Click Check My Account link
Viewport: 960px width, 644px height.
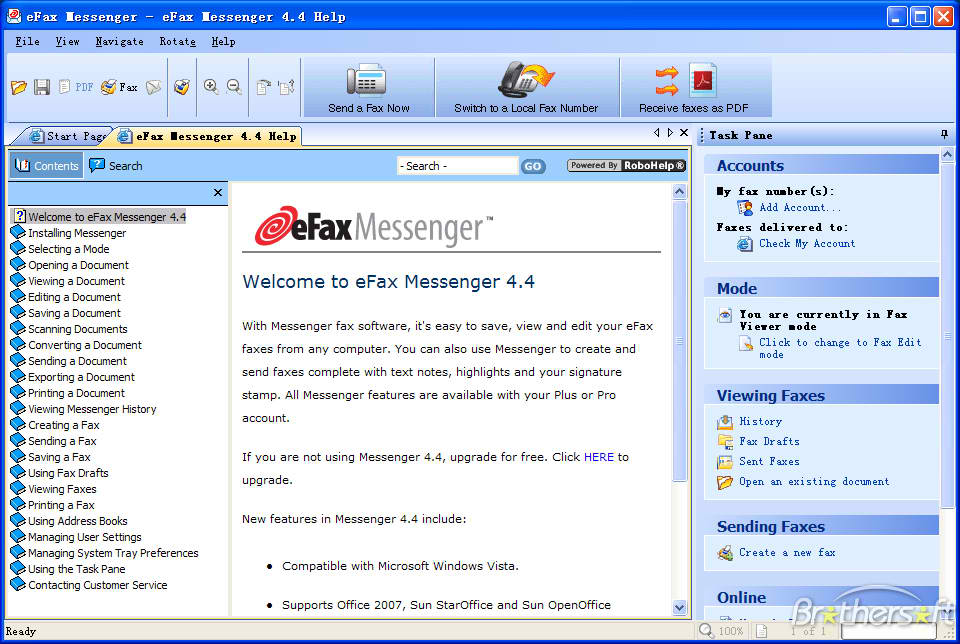807,243
